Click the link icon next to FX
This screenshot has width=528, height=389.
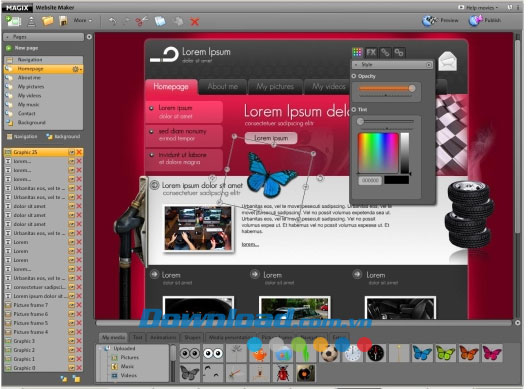(385, 52)
